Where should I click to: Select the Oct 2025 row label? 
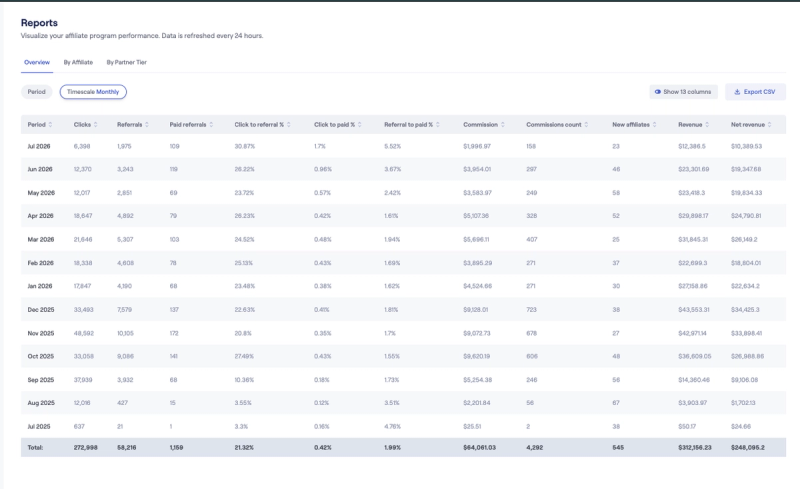[40, 356]
